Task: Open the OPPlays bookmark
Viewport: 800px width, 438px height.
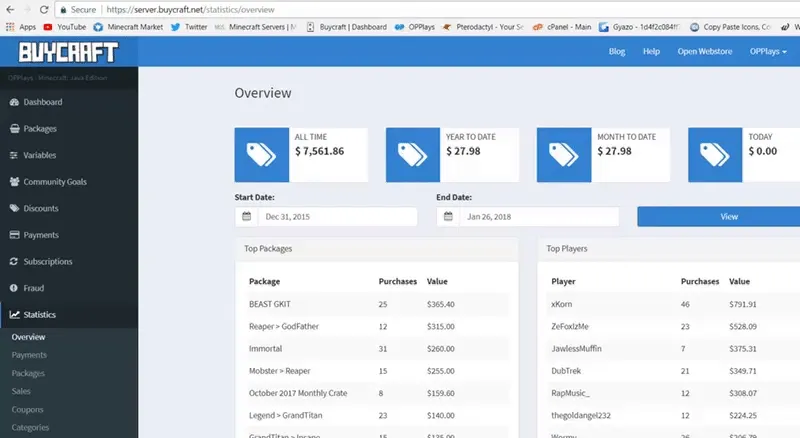Action: [x=415, y=27]
